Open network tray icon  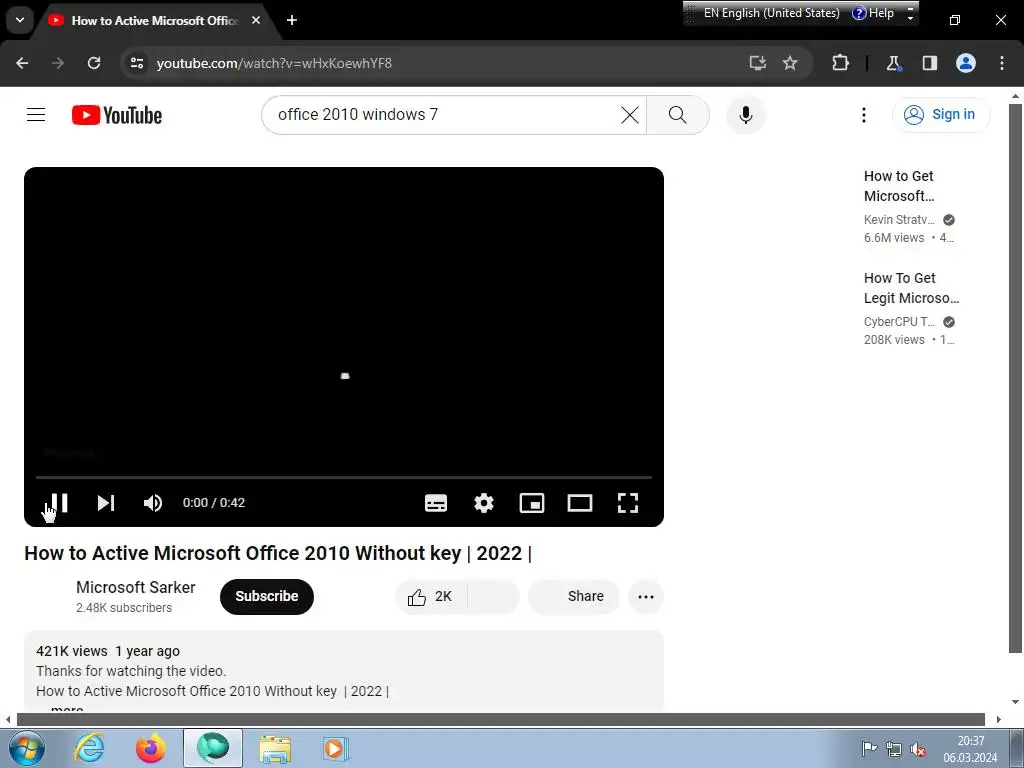click(x=893, y=749)
